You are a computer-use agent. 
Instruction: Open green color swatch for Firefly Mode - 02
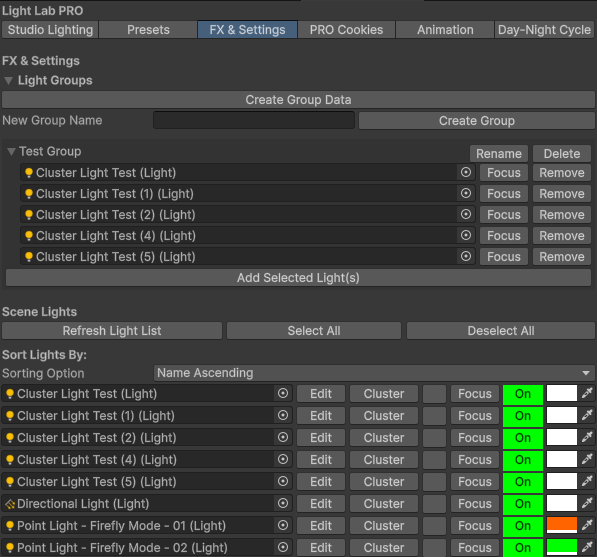(562, 548)
